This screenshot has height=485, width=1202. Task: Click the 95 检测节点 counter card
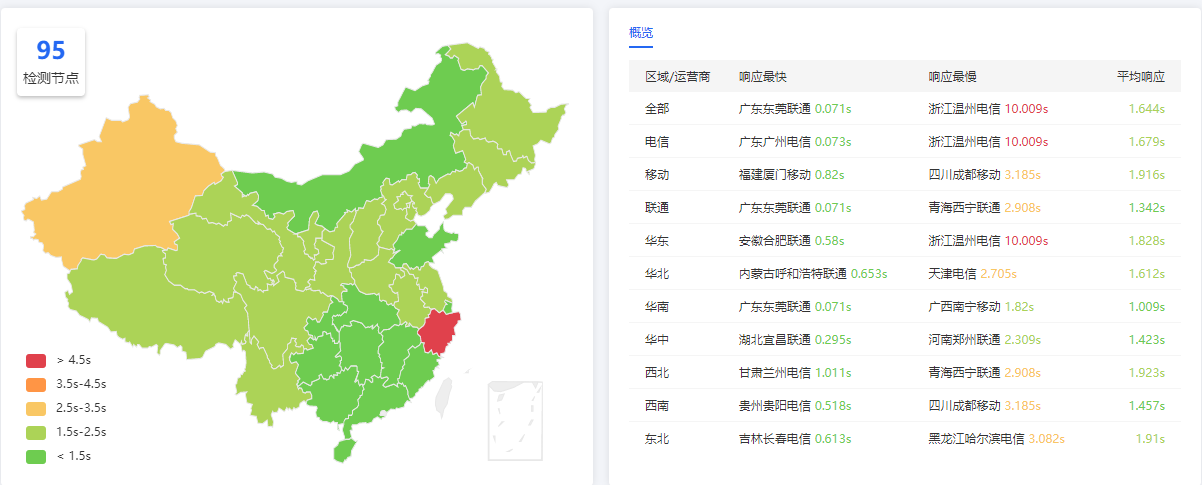tap(51, 62)
